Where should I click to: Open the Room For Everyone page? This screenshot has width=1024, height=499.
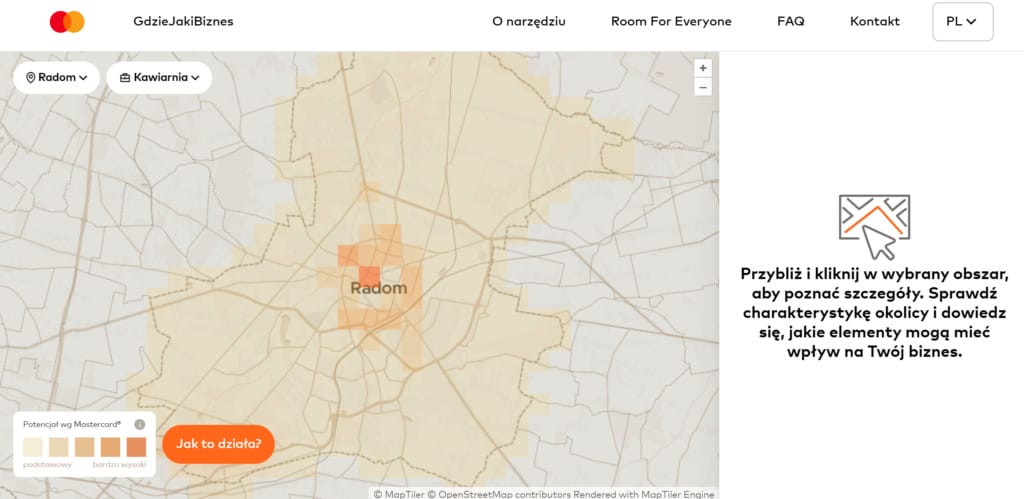pos(671,22)
